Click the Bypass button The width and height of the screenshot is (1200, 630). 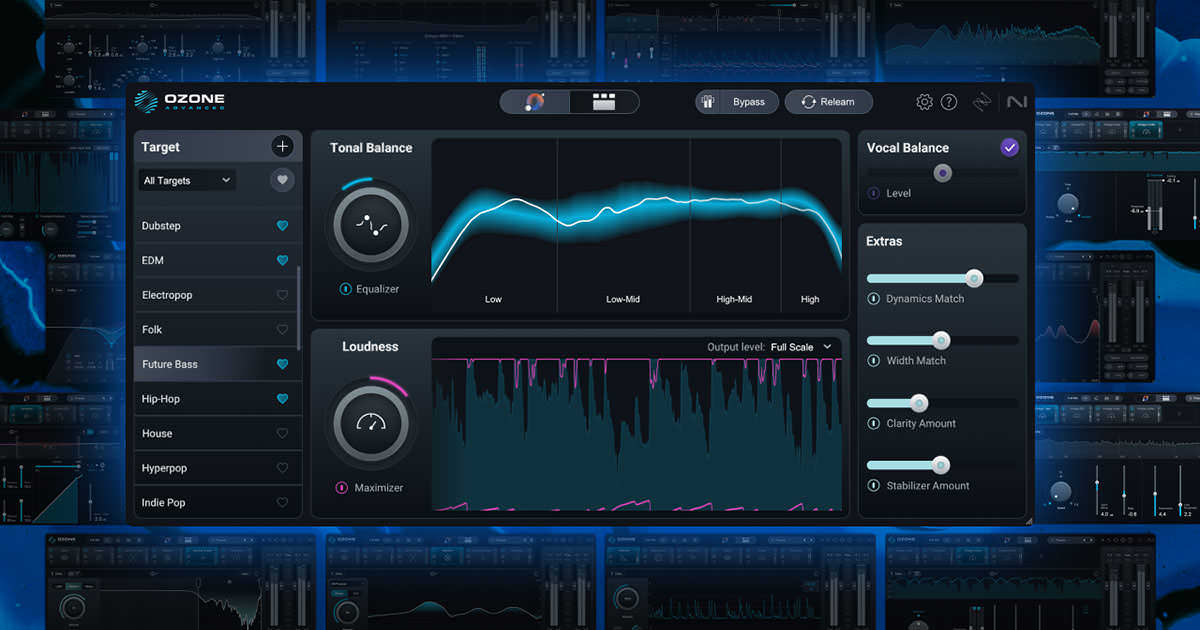pyautogui.click(x=737, y=102)
